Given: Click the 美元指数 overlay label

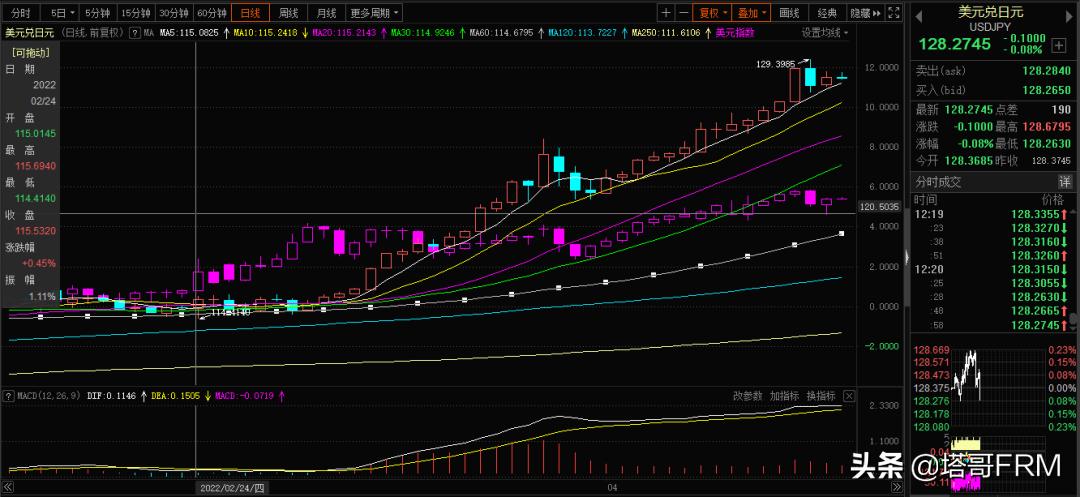Looking at the screenshot, I should 735,32.
